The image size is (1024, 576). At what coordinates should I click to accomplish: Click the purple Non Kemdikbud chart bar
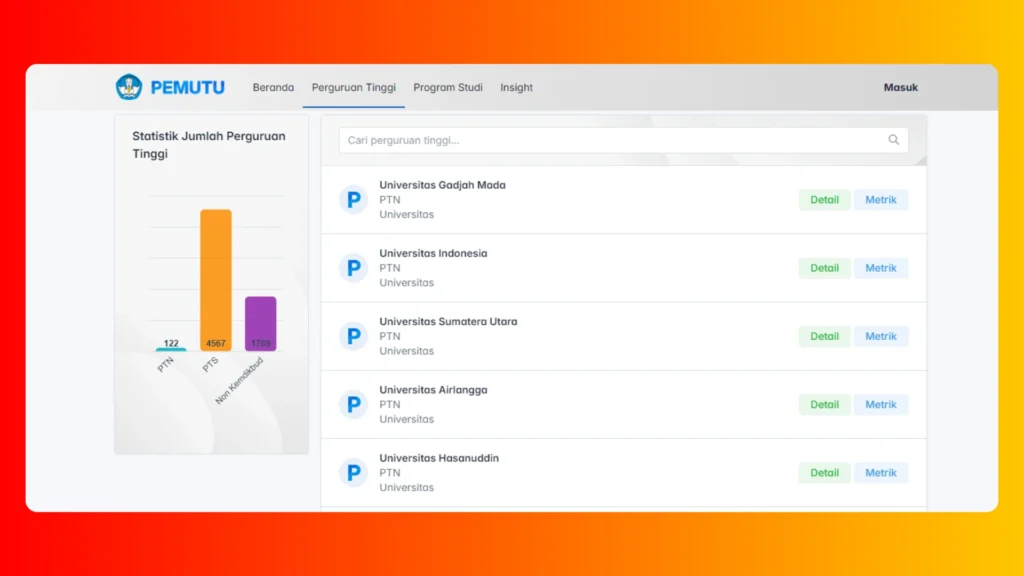[x=261, y=323]
